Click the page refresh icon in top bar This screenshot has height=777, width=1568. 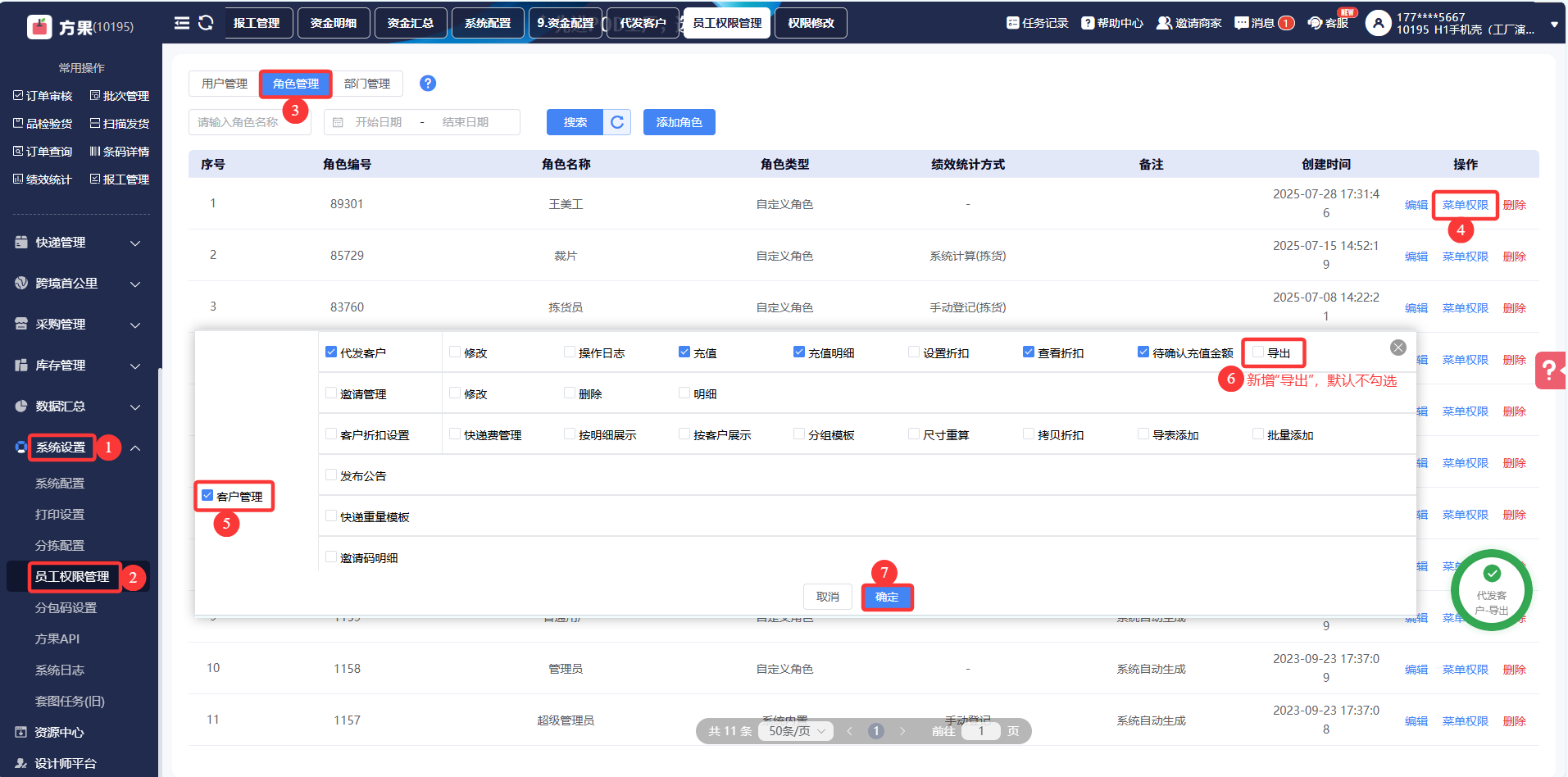click(x=206, y=23)
